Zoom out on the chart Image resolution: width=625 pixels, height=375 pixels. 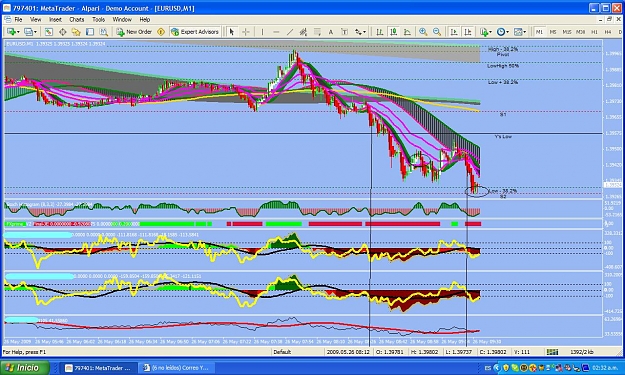coord(437,32)
